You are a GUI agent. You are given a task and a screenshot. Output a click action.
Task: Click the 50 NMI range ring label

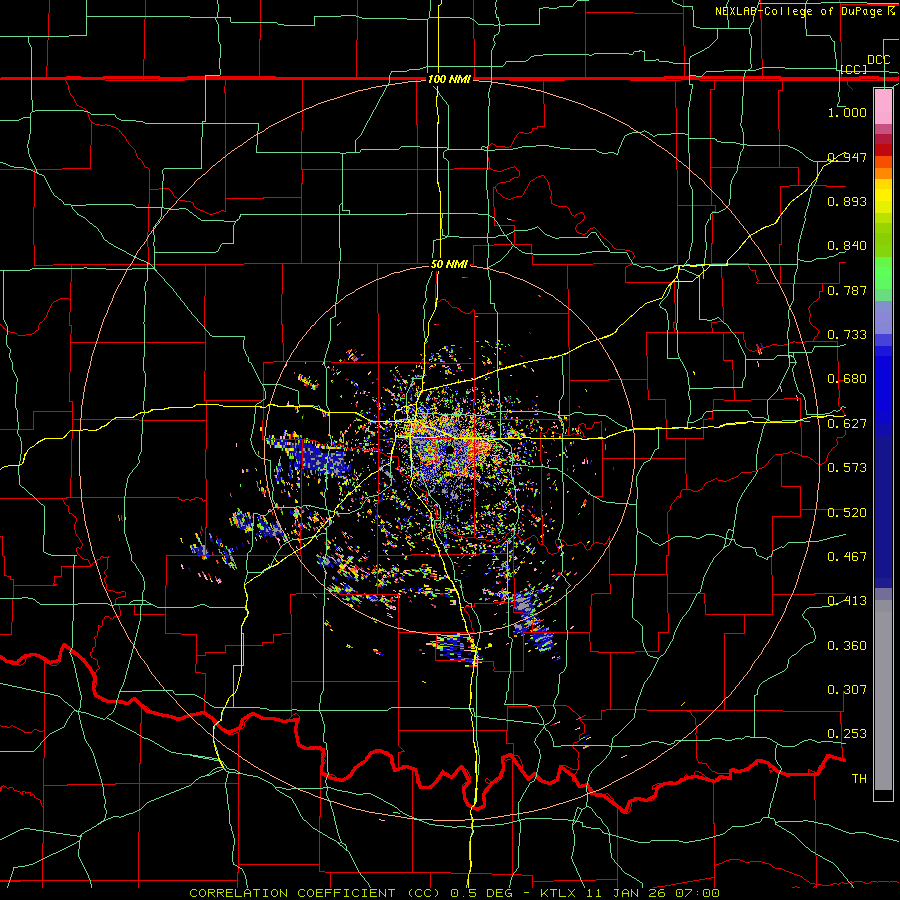[x=449, y=265]
